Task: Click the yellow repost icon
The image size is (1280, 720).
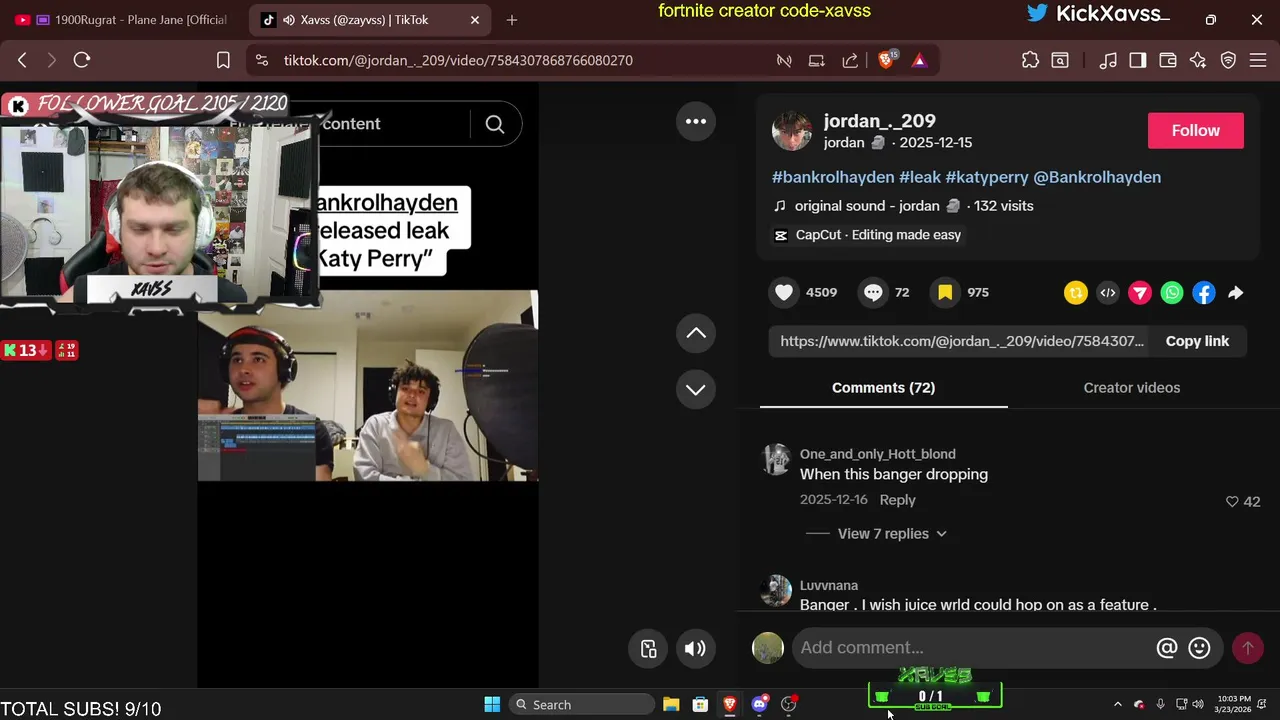Action: pos(1076,293)
